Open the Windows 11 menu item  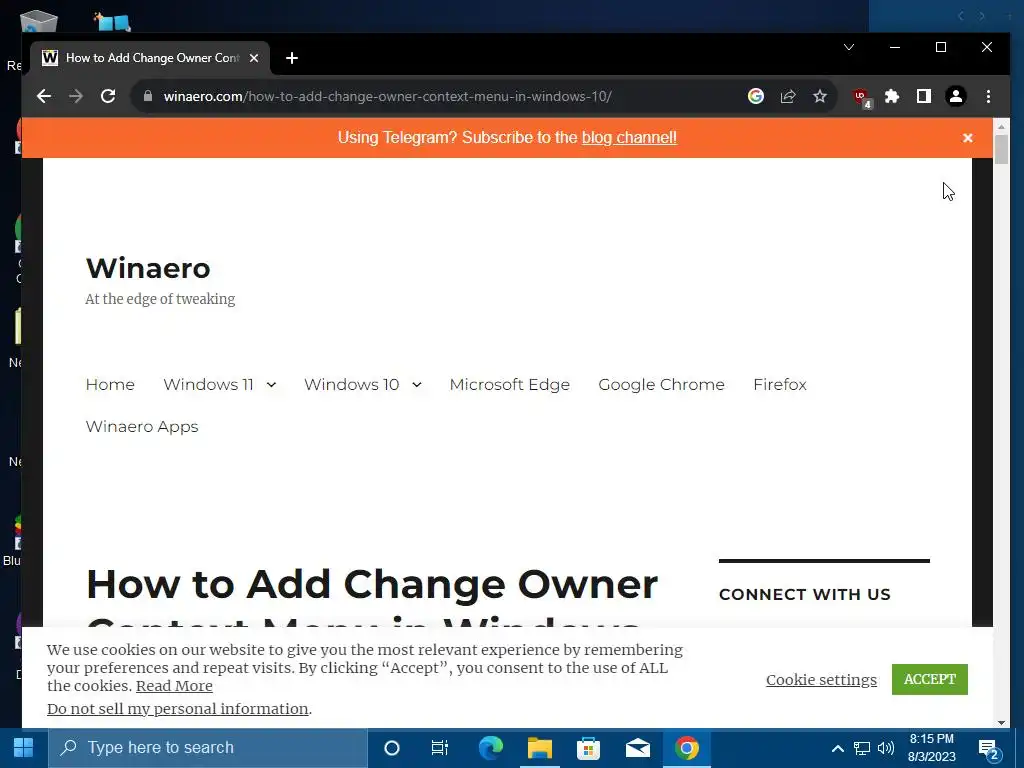(x=208, y=385)
